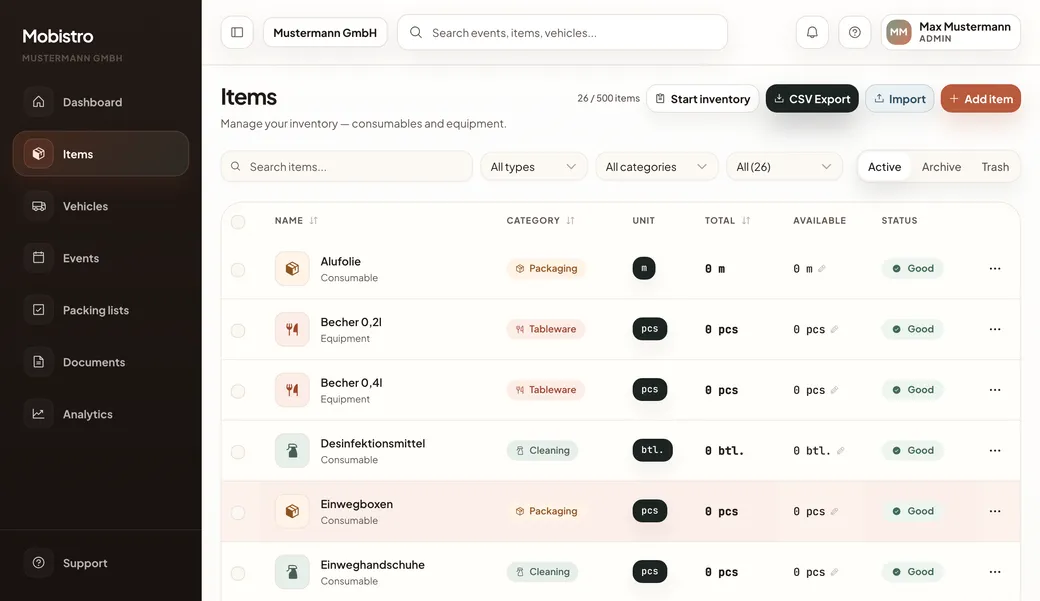Edit available quantity pencil for Becher 0,4l
Image resolution: width=1040 pixels, height=601 pixels.
click(834, 390)
